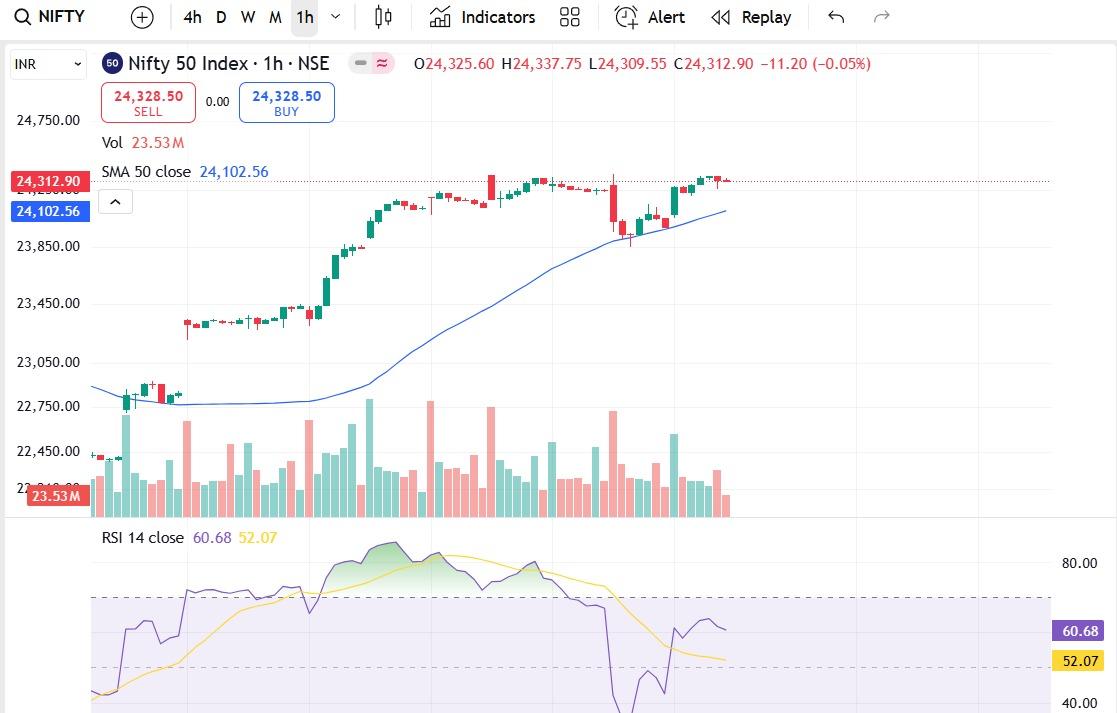Click the 24,102.56 blue SMA price label

click(x=48, y=211)
